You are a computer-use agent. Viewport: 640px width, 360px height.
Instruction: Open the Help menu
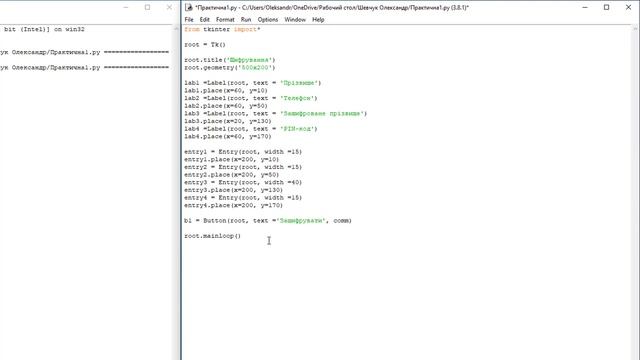[318, 20]
